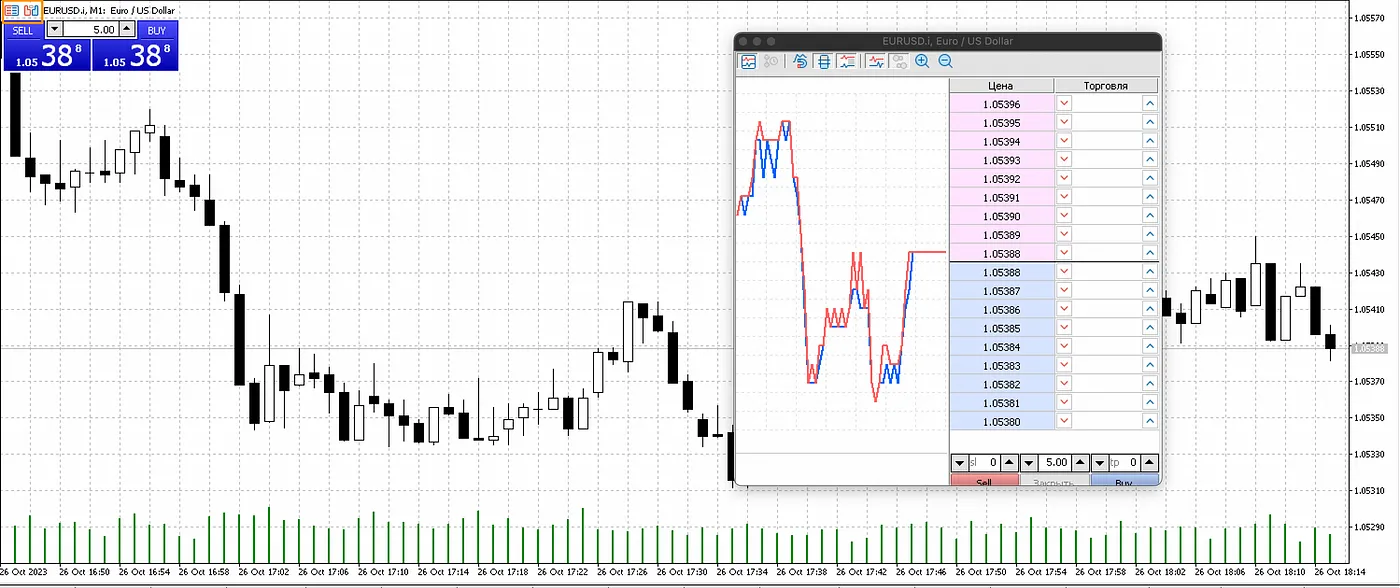Zoom in with the magnifier plus icon
The height and width of the screenshot is (588, 1400).
[x=922, y=61]
